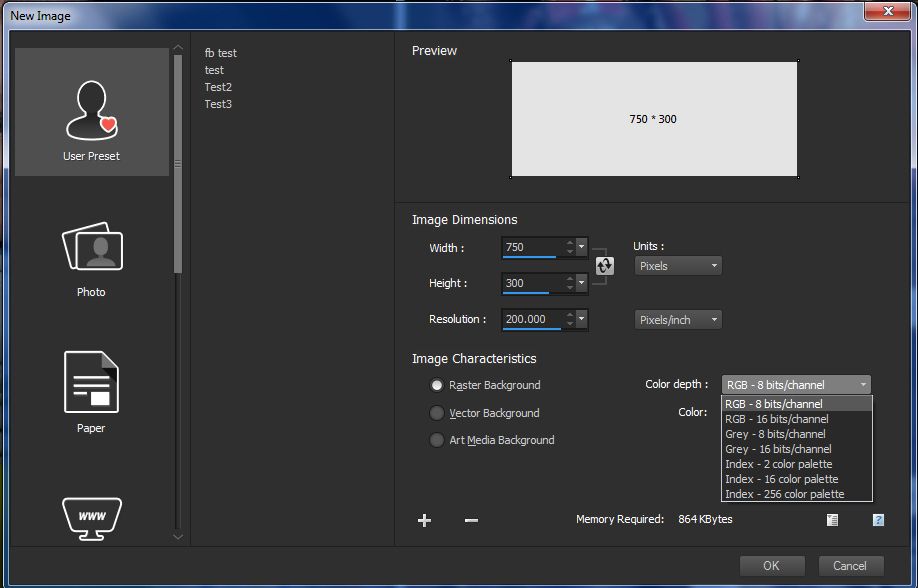The image size is (918, 588).
Task: Open the New Image help with the question mark icon
Action: pyautogui.click(x=878, y=520)
